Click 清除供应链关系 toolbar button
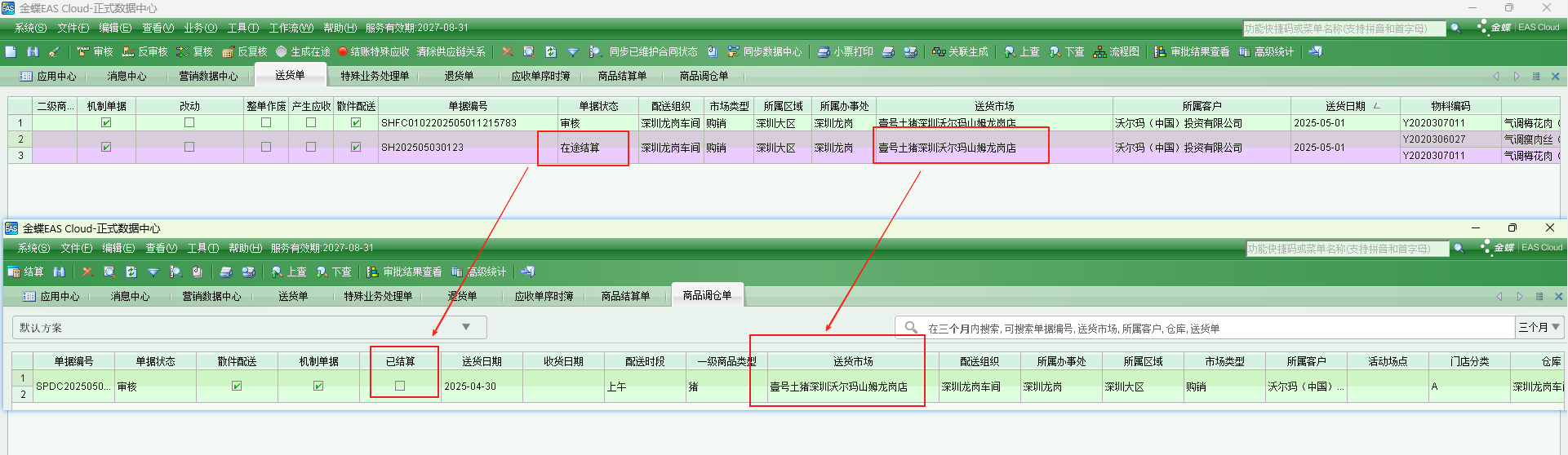Viewport: 1568px width, 455px height. 451,51
